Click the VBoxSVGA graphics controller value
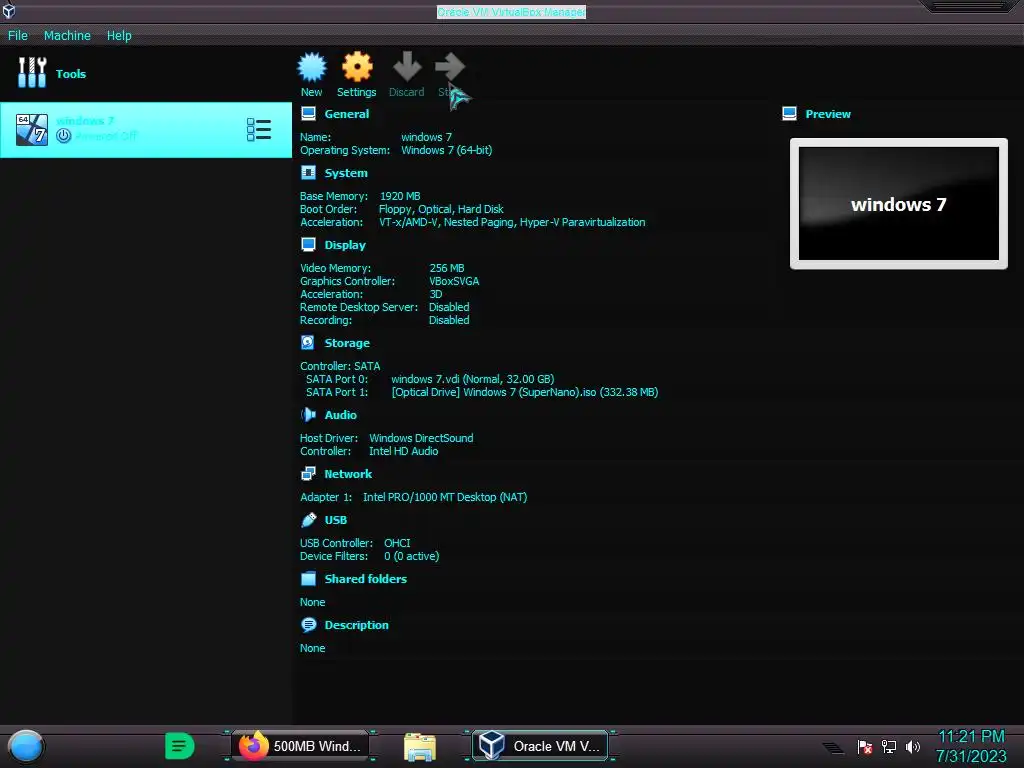Image resolution: width=1024 pixels, height=768 pixels. pos(454,281)
